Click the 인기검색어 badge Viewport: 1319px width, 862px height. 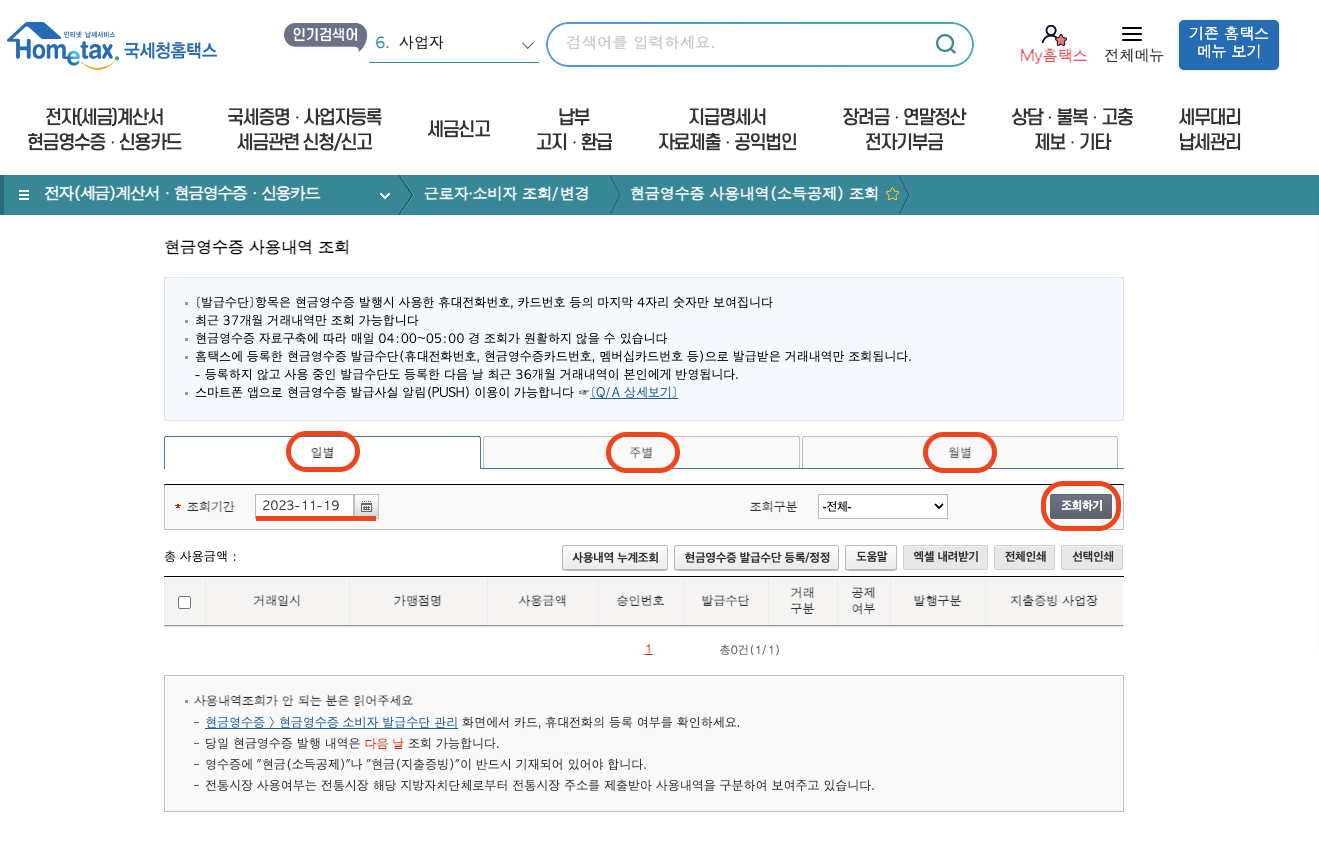324,33
